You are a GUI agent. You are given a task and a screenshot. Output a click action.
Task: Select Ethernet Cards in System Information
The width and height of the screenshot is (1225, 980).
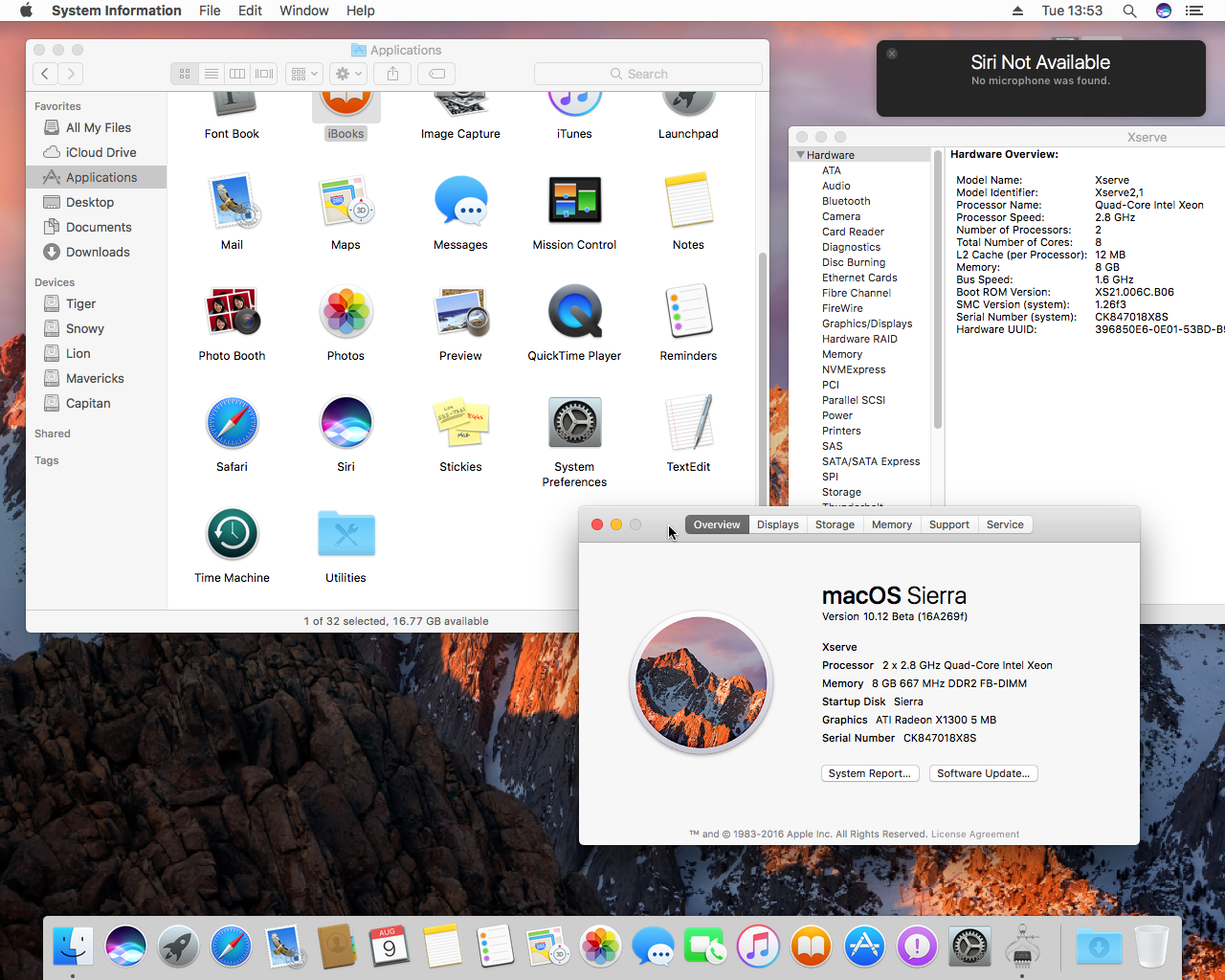coord(859,278)
